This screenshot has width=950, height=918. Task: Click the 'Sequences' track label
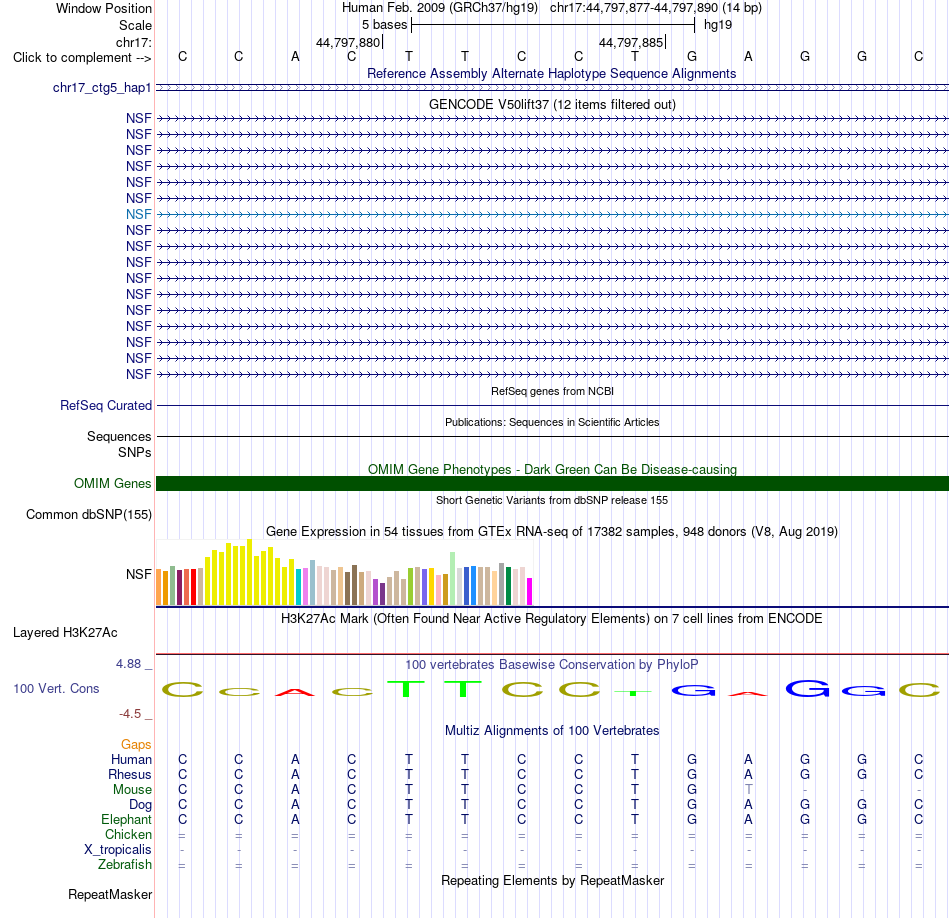(119, 436)
